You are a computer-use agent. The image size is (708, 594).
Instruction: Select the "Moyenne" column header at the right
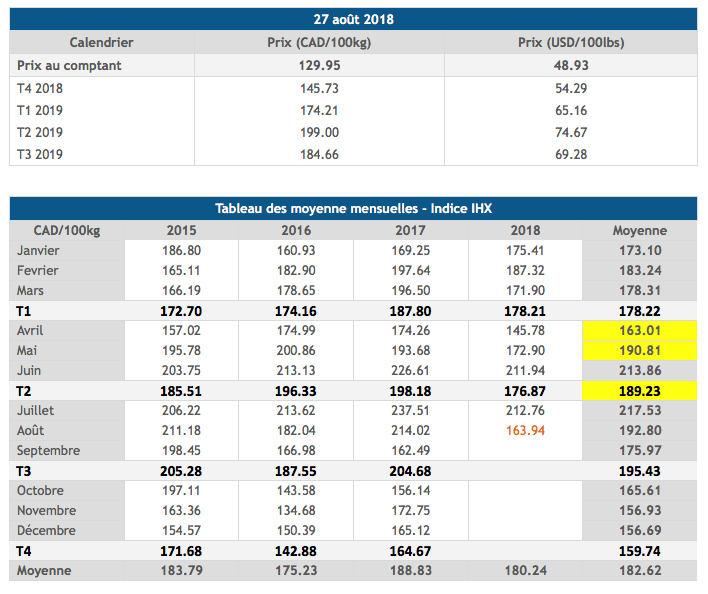639,230
